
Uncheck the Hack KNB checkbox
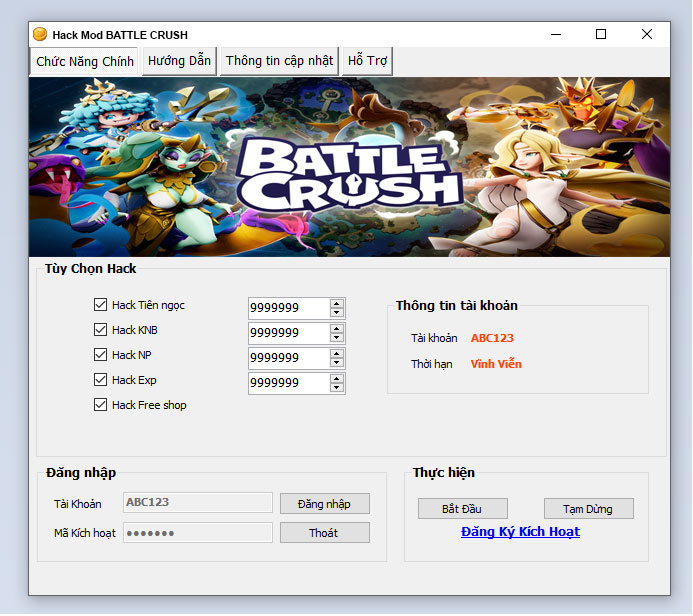tap(100, 330)
